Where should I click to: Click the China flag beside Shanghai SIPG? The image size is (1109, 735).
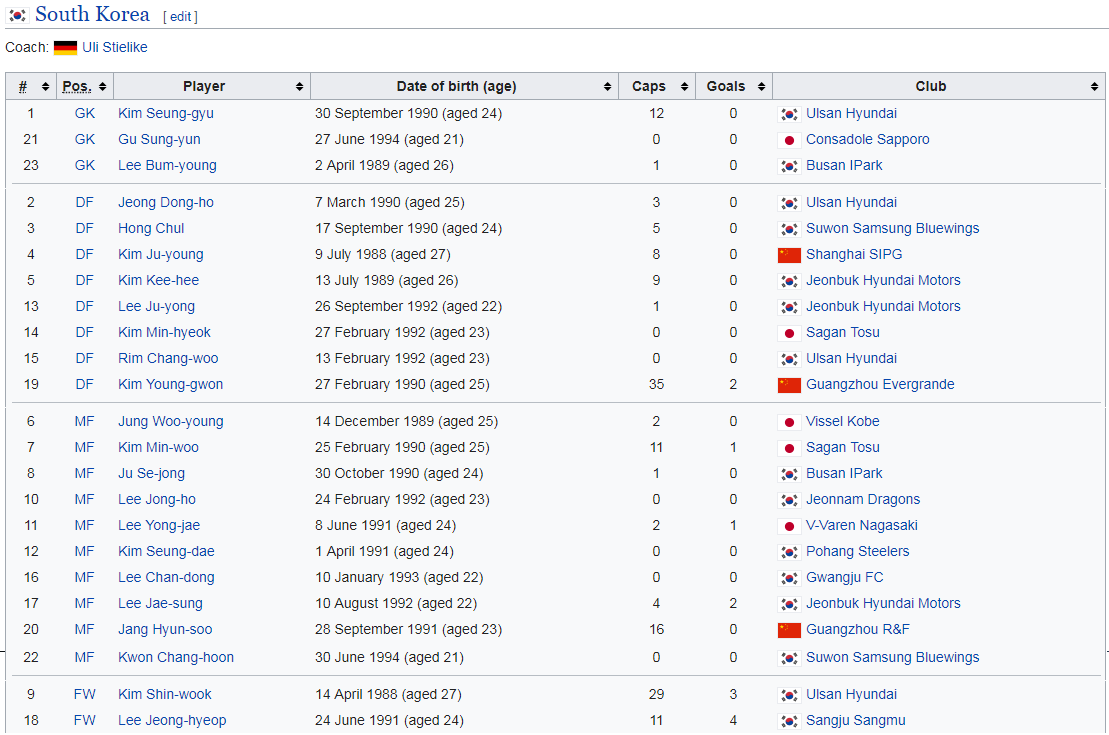tap(789, 255)
